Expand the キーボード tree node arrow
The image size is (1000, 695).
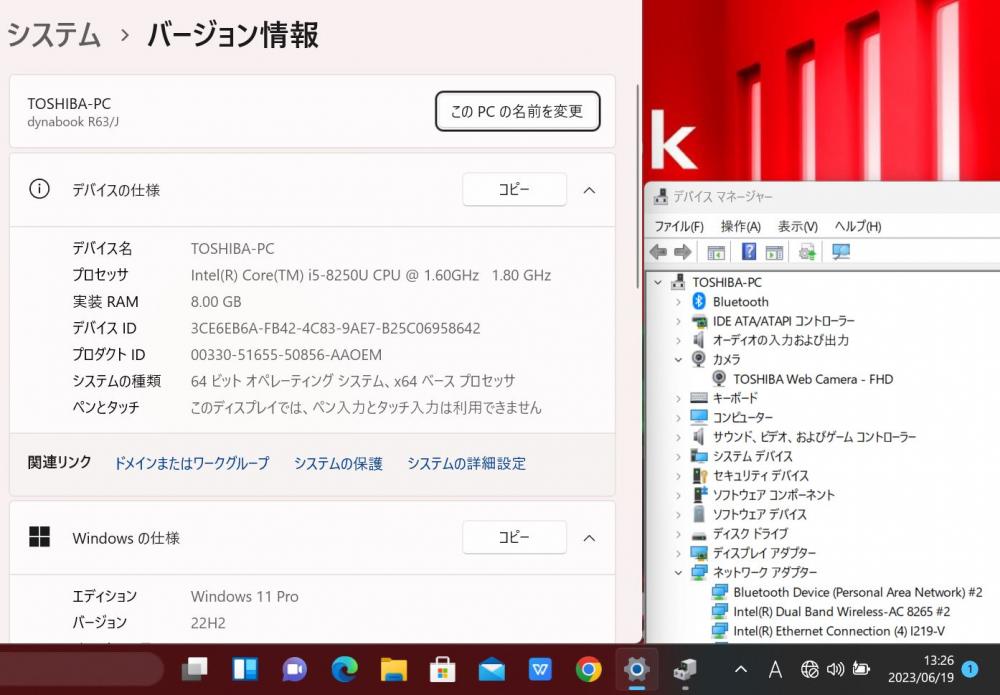pos(679,399)
